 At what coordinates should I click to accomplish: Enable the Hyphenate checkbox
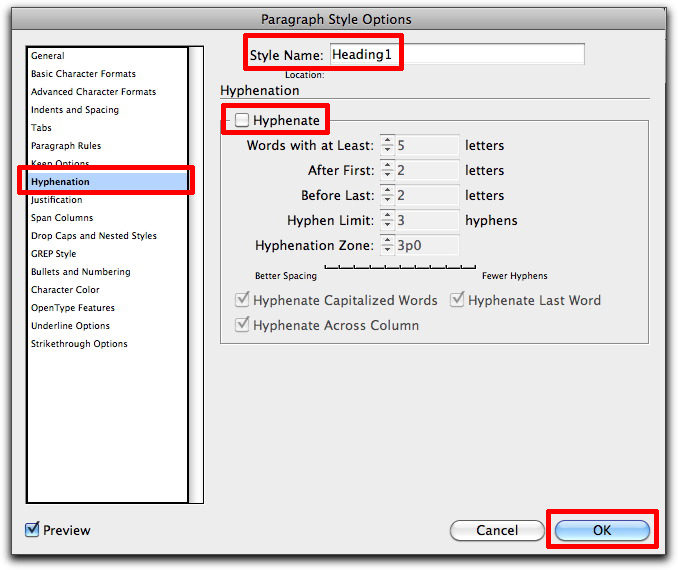coord(242,120)
